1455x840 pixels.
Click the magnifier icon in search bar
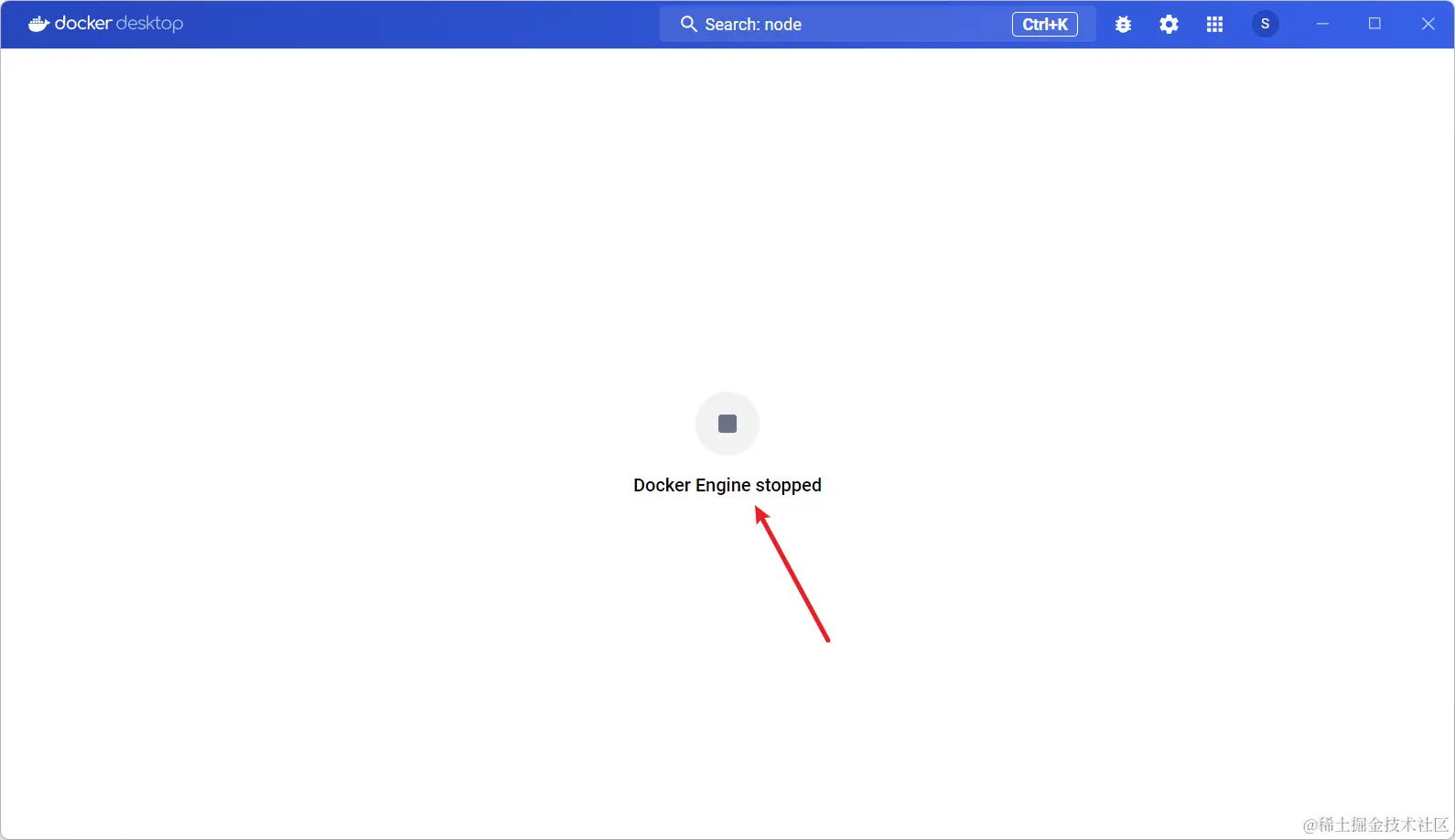[x=689, y=25]
